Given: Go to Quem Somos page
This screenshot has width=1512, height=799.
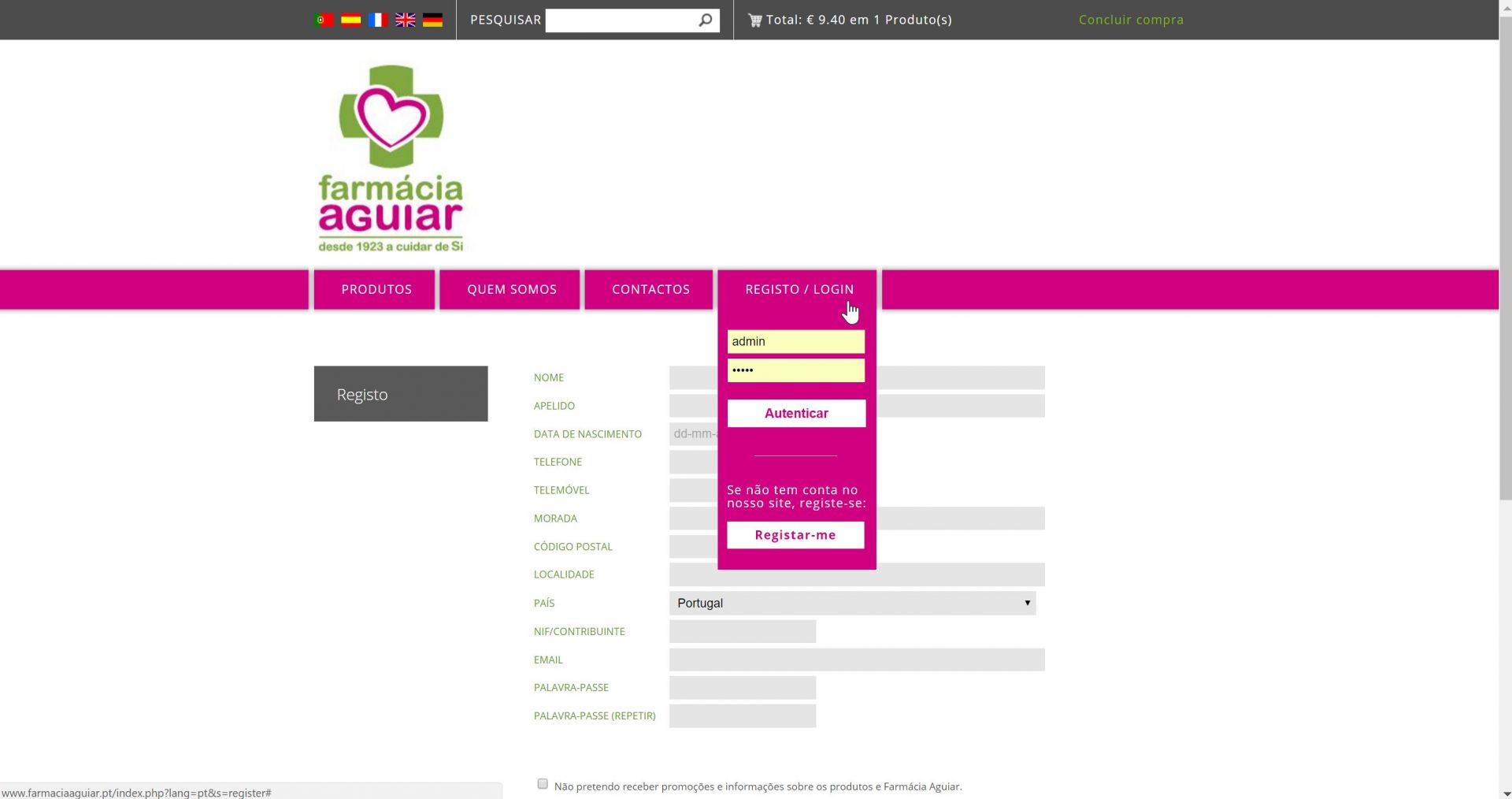Looking at the screenshot, I should click(511, 289).
